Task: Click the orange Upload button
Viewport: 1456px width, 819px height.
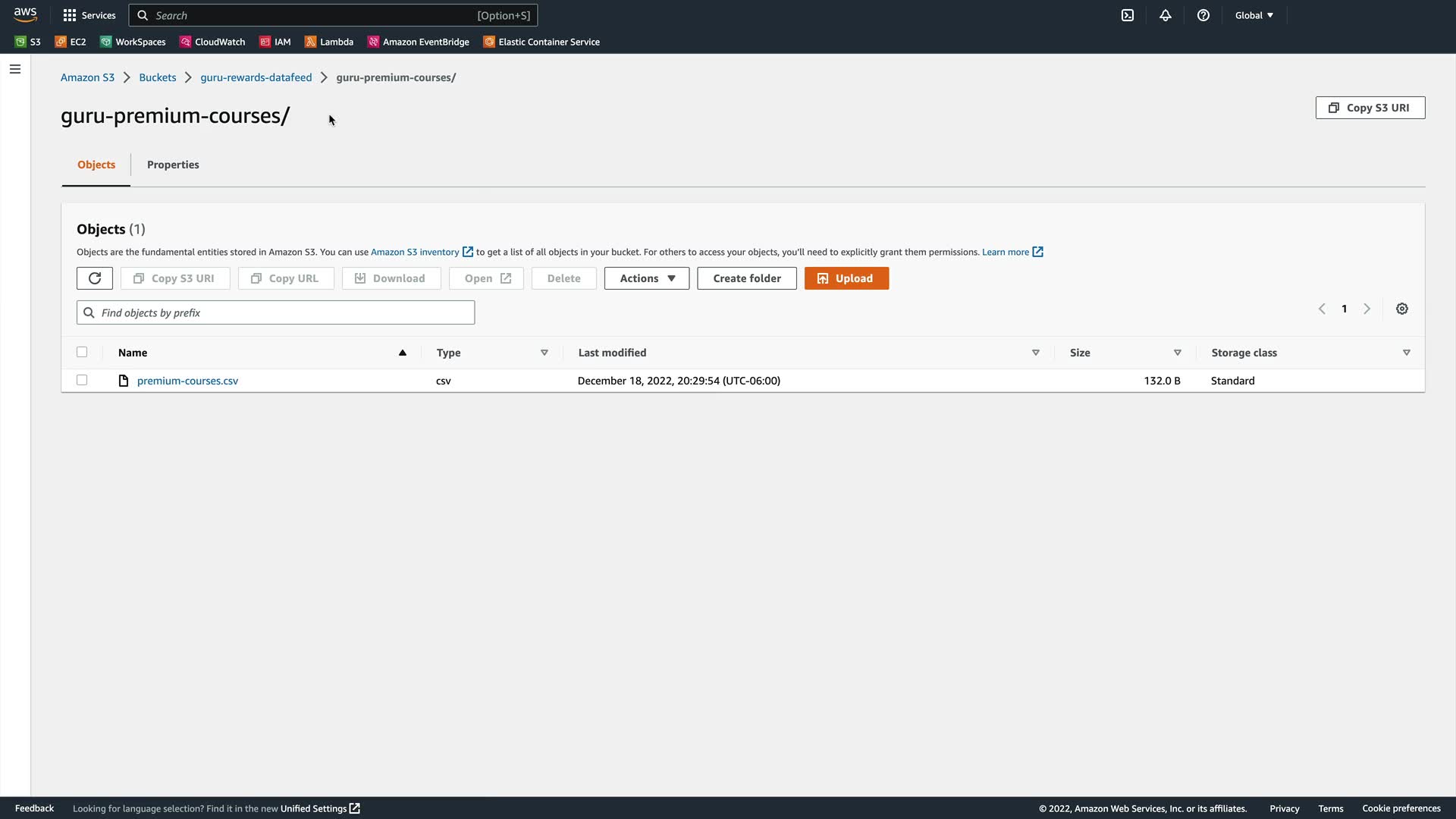Action: coord(846,278)
